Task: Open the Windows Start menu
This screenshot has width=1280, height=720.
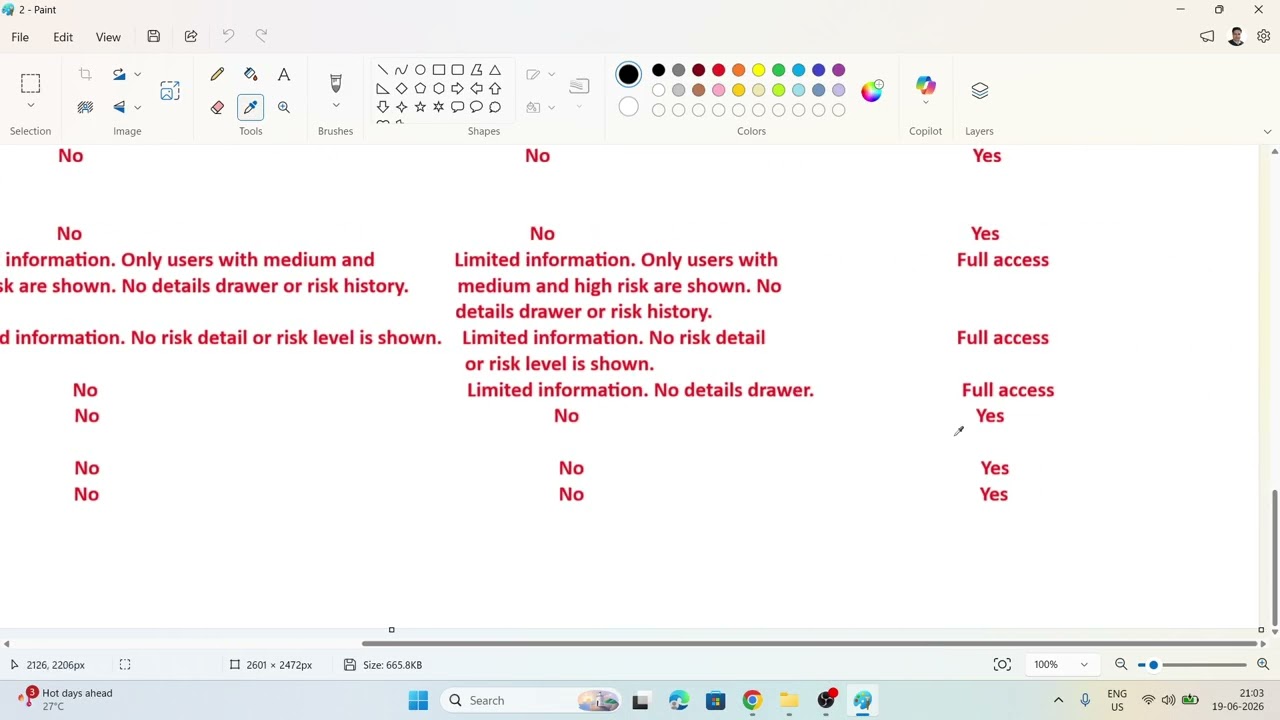Action: [418, 701]
